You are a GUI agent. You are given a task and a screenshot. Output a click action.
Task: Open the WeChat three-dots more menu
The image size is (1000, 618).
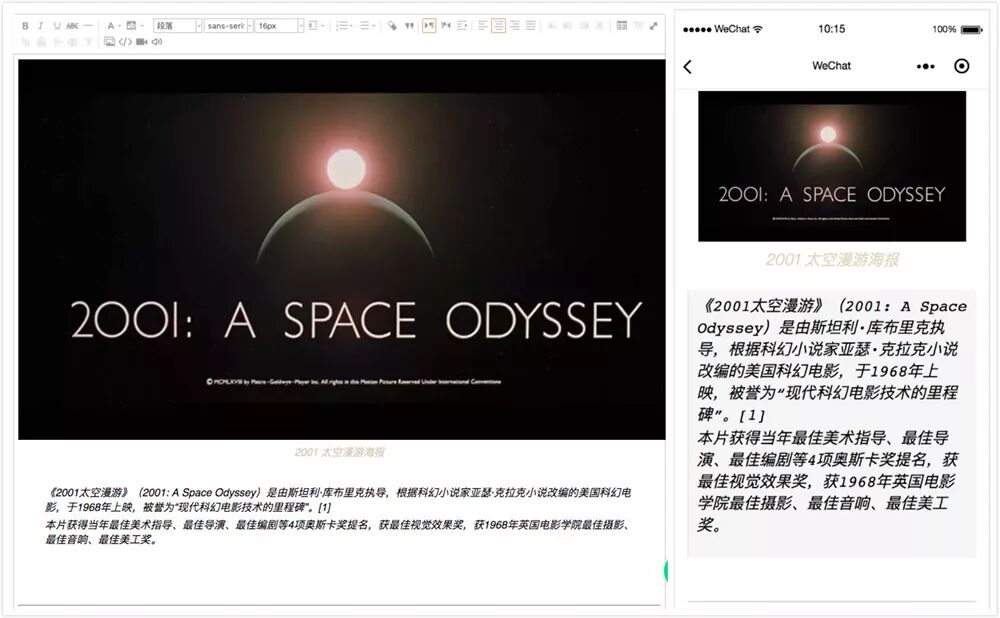[925, 66]
